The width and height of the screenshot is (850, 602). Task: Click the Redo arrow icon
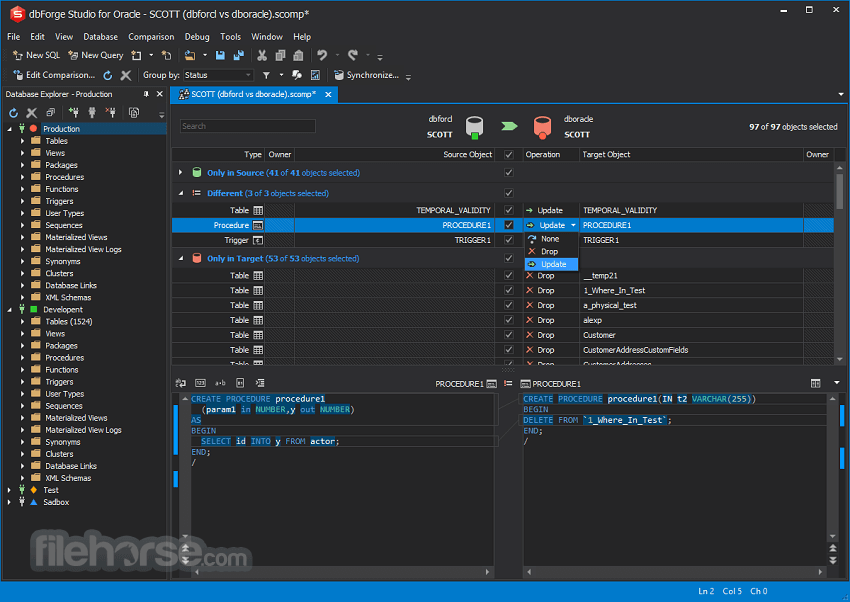click(353, 55)
